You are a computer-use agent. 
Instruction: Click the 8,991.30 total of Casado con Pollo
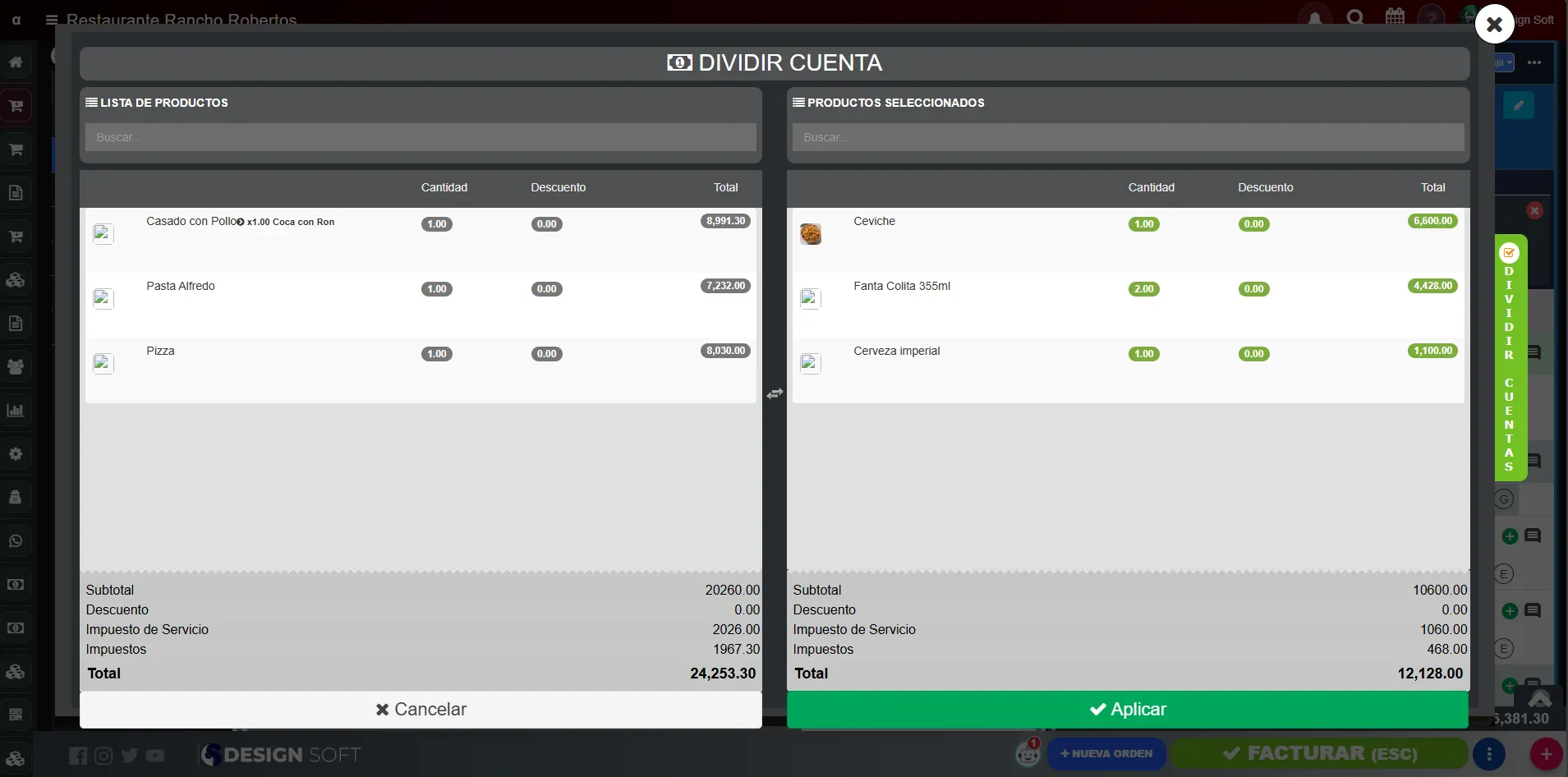pyautogui.click(x=726, y=221)
